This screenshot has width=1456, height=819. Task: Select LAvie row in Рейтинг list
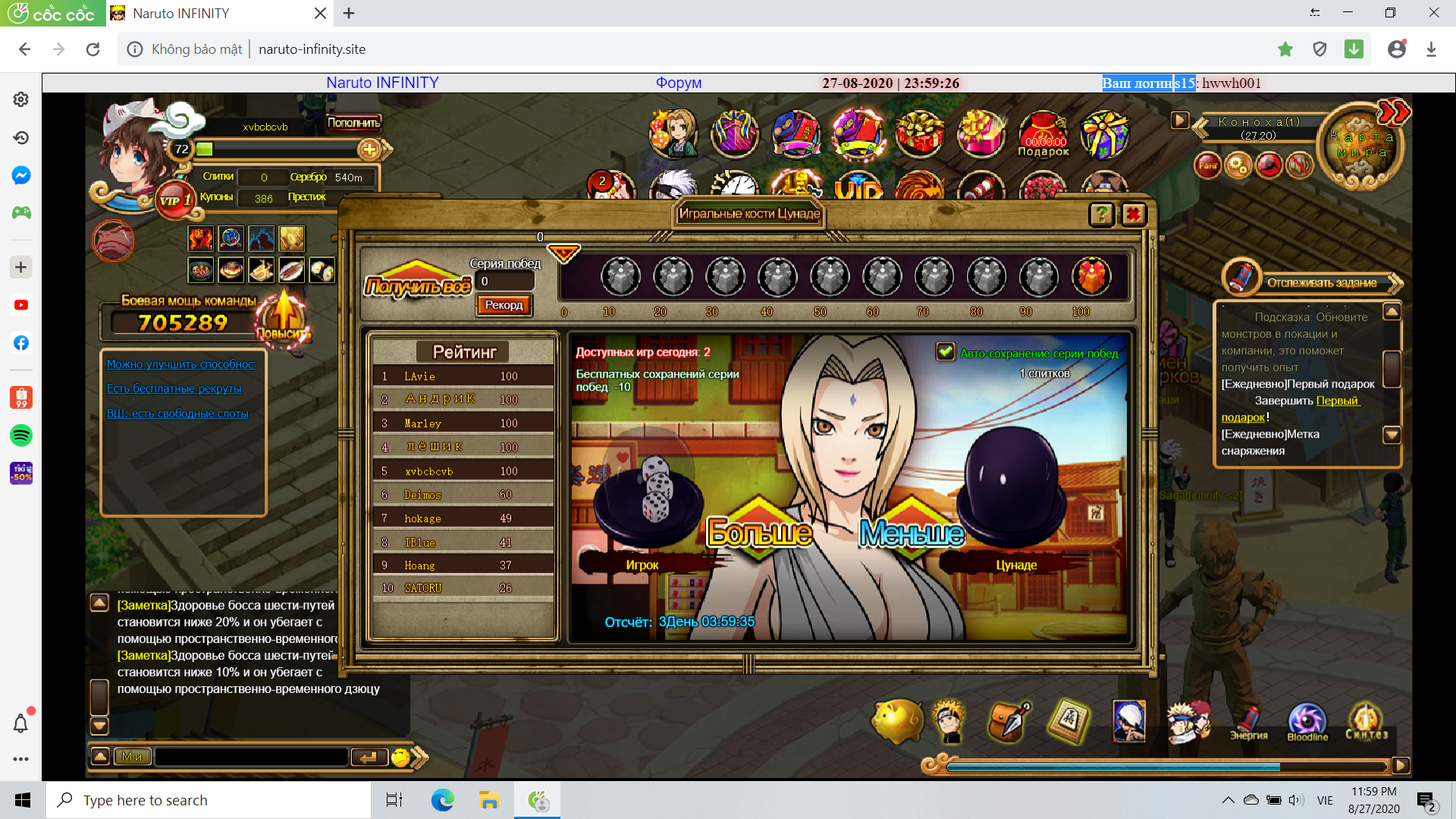coord(463,376)
